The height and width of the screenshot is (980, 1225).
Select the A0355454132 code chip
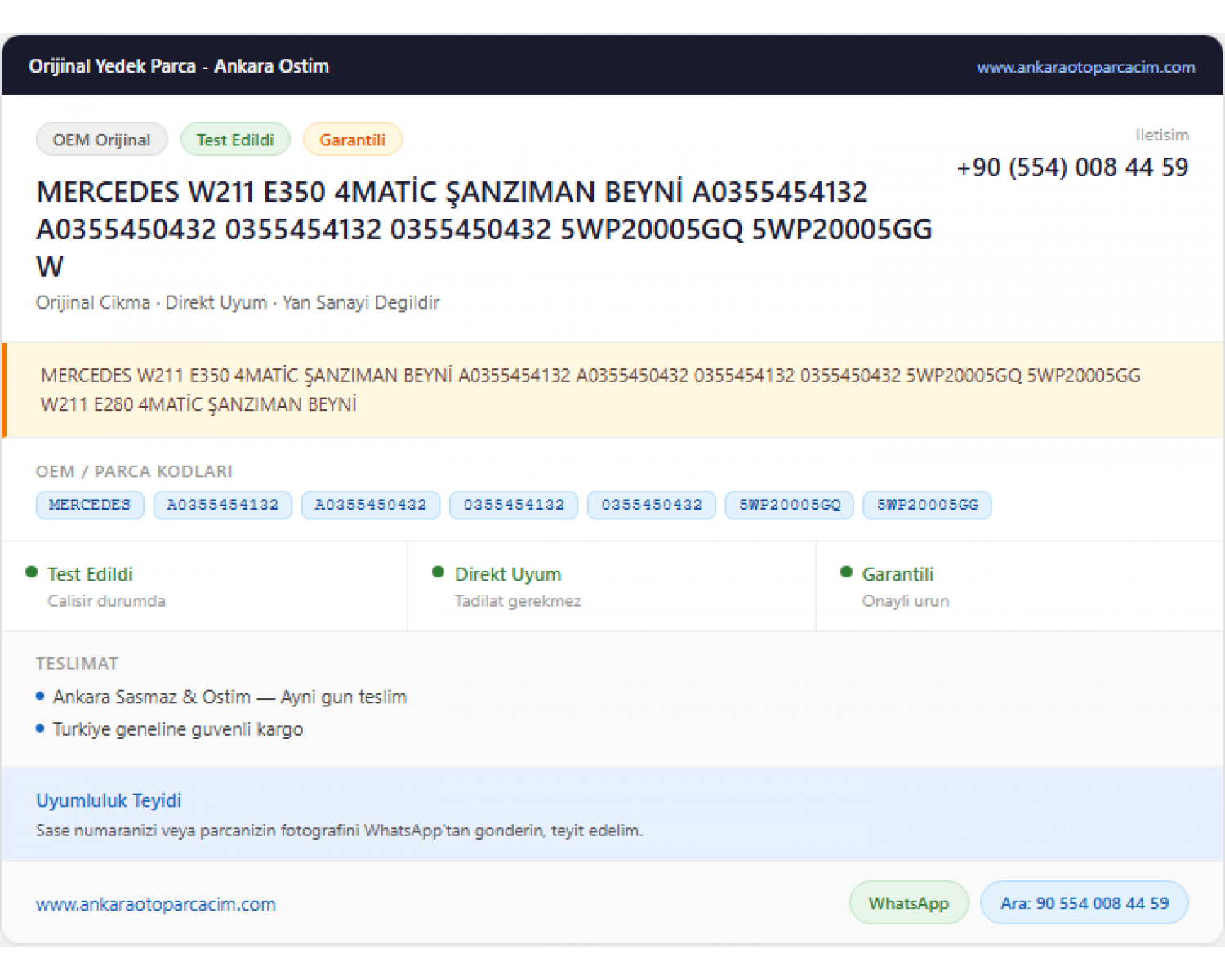coord(223,505)
